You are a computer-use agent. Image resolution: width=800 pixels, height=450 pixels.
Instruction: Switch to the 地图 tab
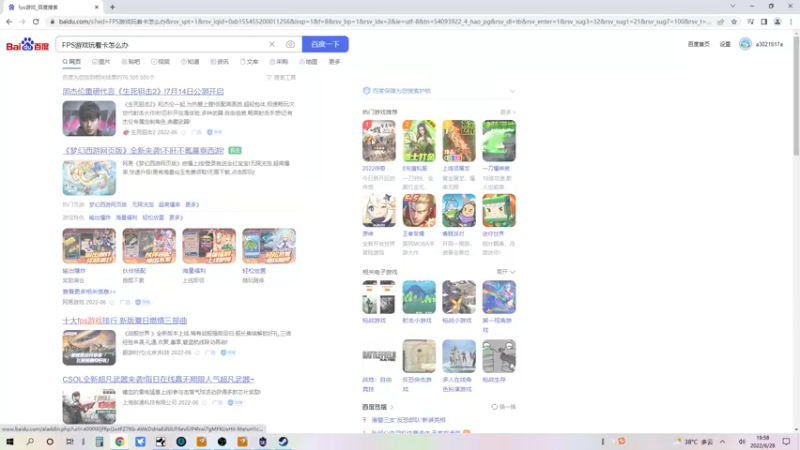[x=308, y=62]
